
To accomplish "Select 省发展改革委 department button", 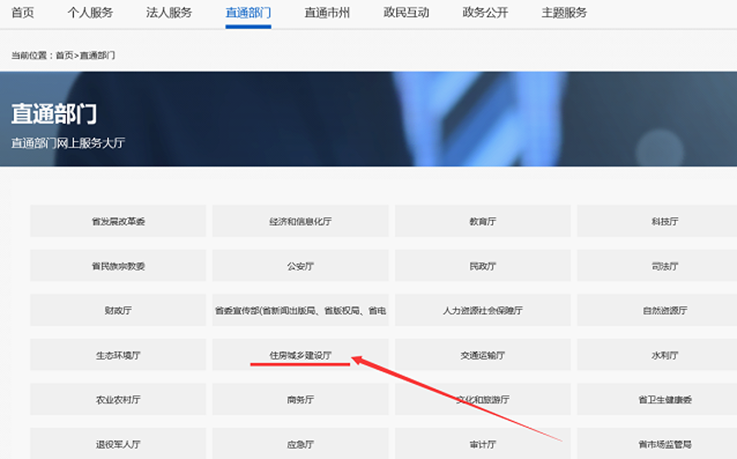I will 118,221.
